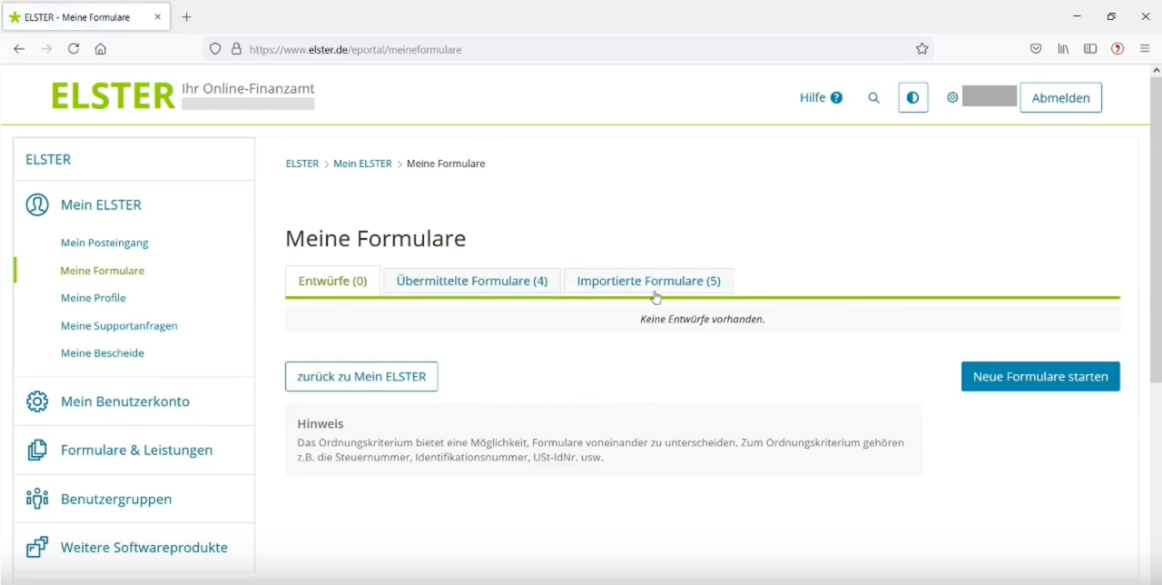
Task: Switch to Übermittelte Formulare (4) tab
Action: [471, 281]
